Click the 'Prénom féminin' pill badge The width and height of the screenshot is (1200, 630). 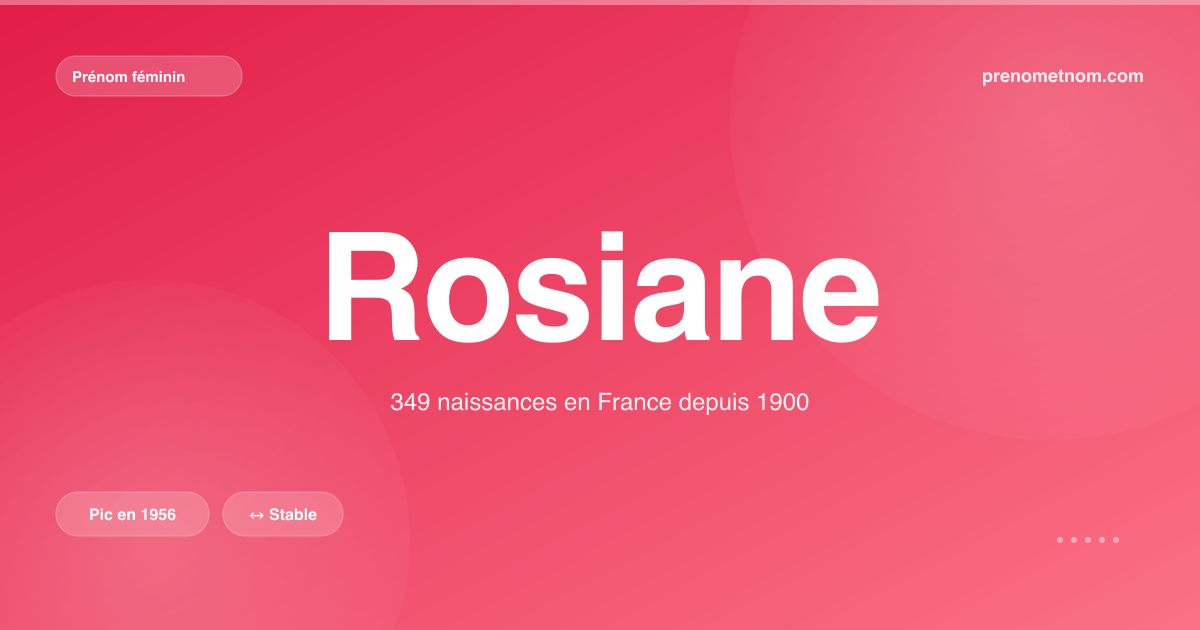point(149,76)
